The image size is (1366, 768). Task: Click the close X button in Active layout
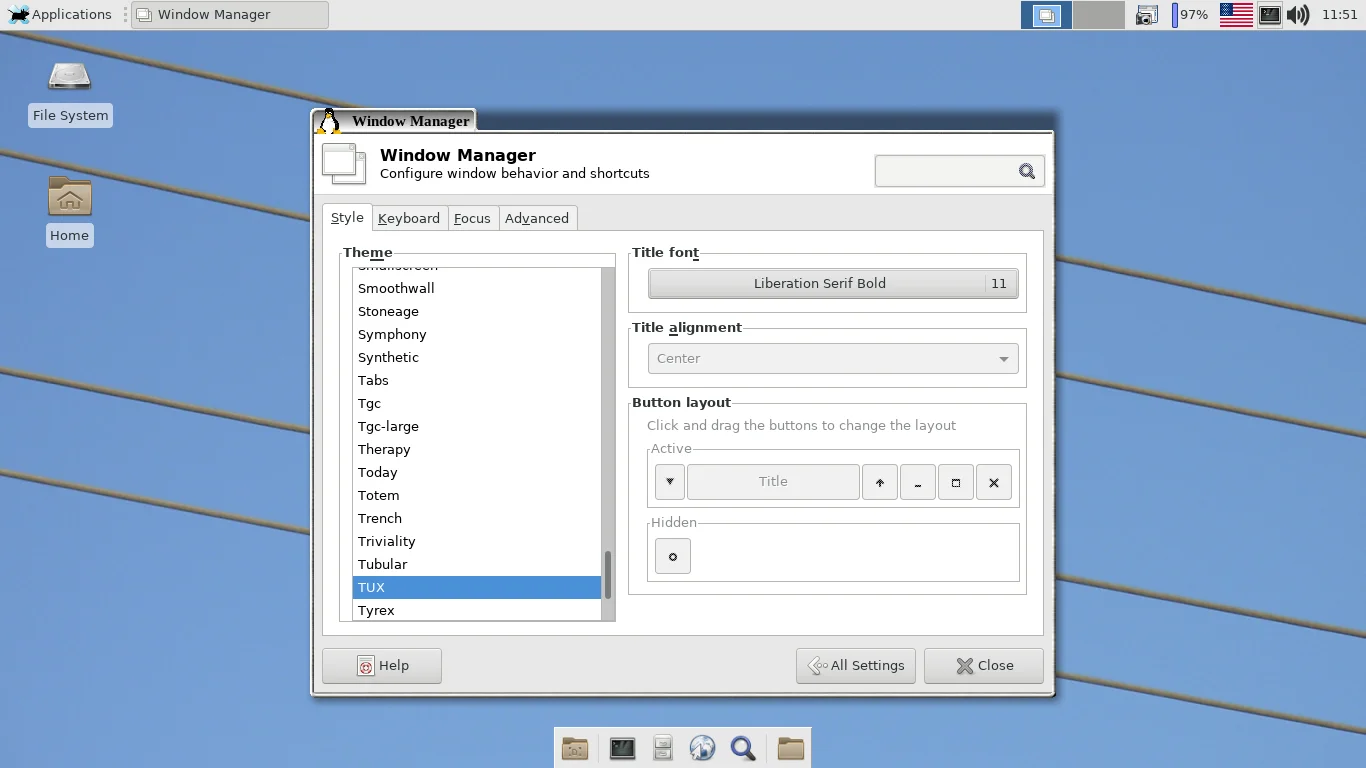coord(994,482)
